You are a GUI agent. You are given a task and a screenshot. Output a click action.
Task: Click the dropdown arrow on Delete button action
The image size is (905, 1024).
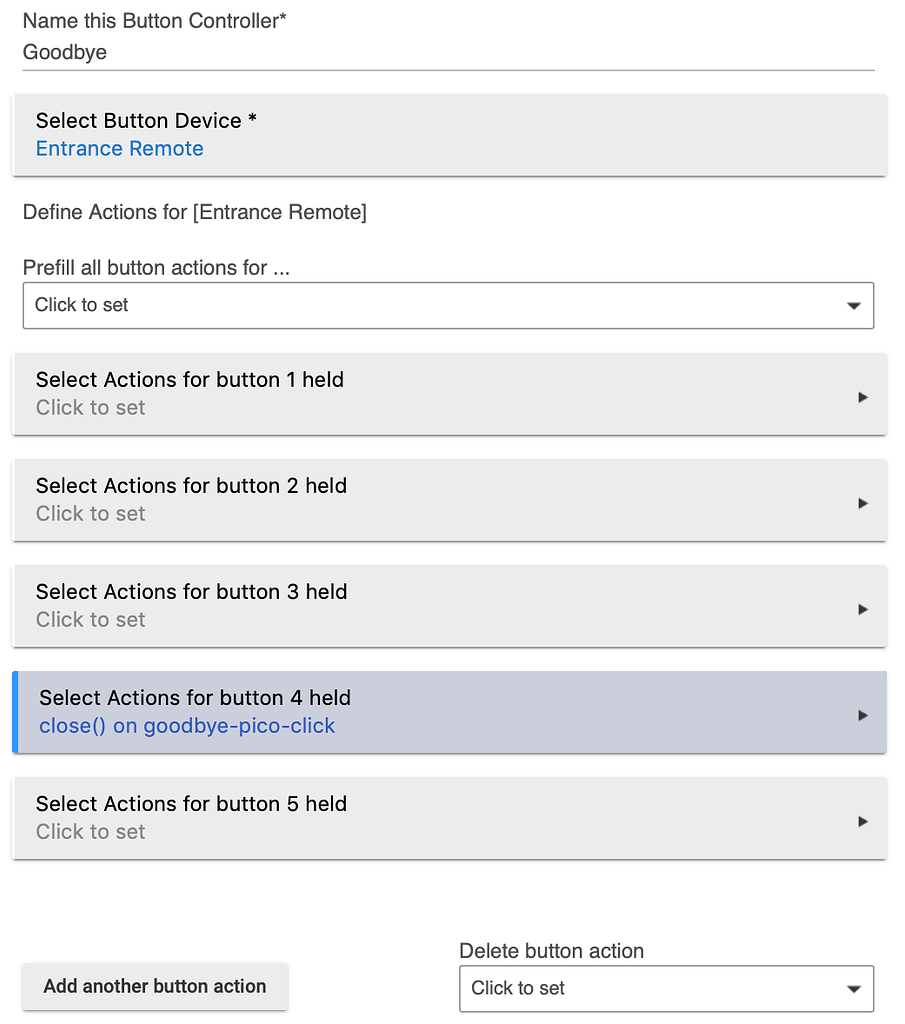click(855, 988)
